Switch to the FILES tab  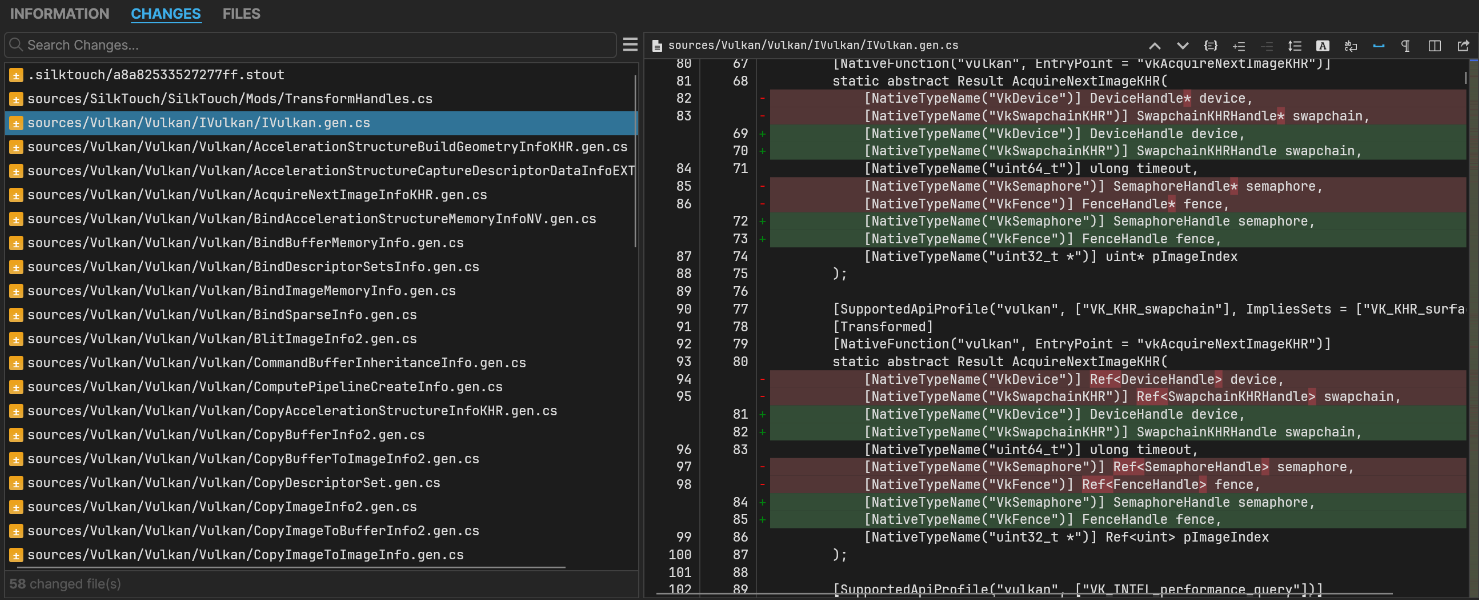tap(241, 14)
